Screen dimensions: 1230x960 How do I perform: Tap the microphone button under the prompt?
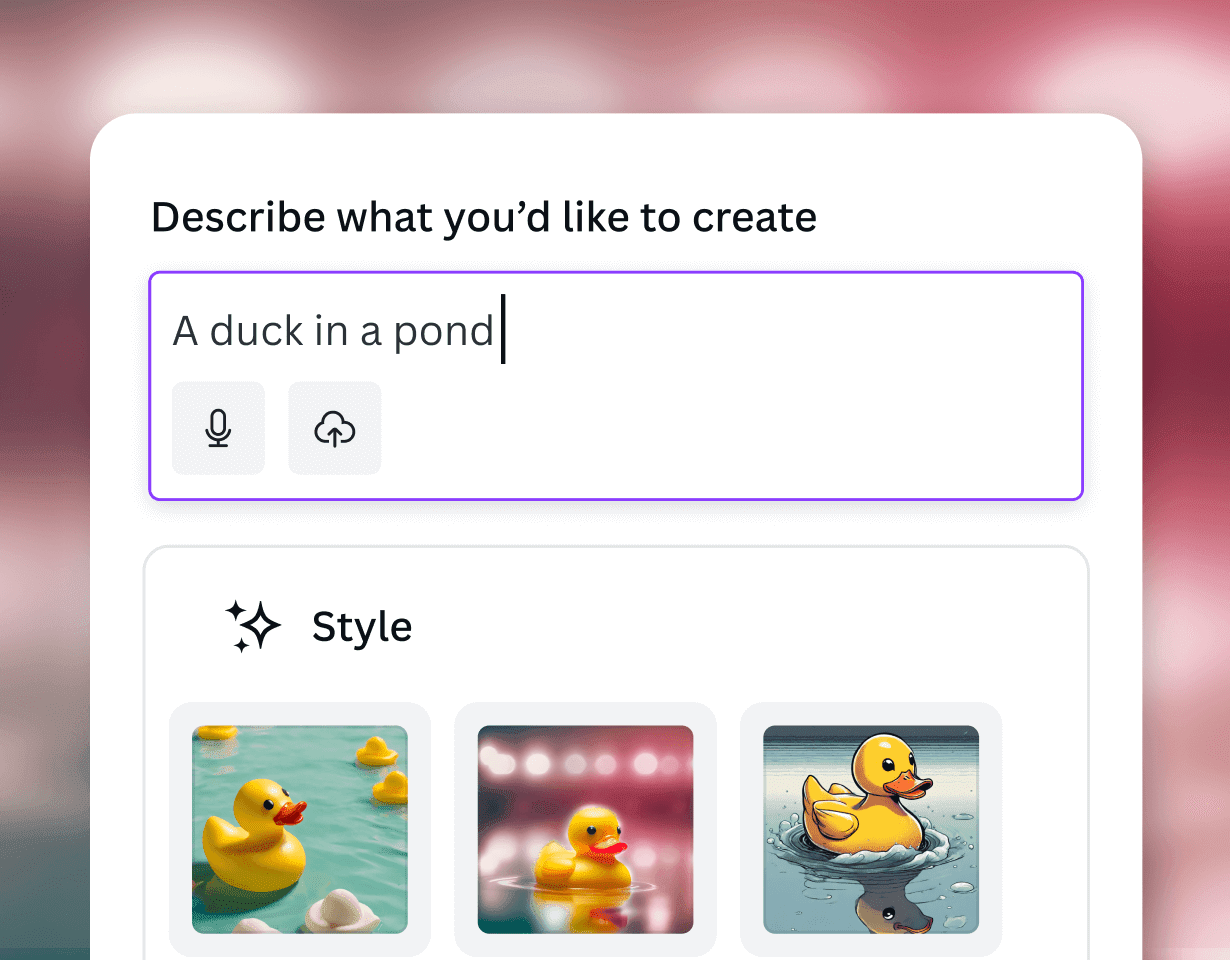click(218, 428)
